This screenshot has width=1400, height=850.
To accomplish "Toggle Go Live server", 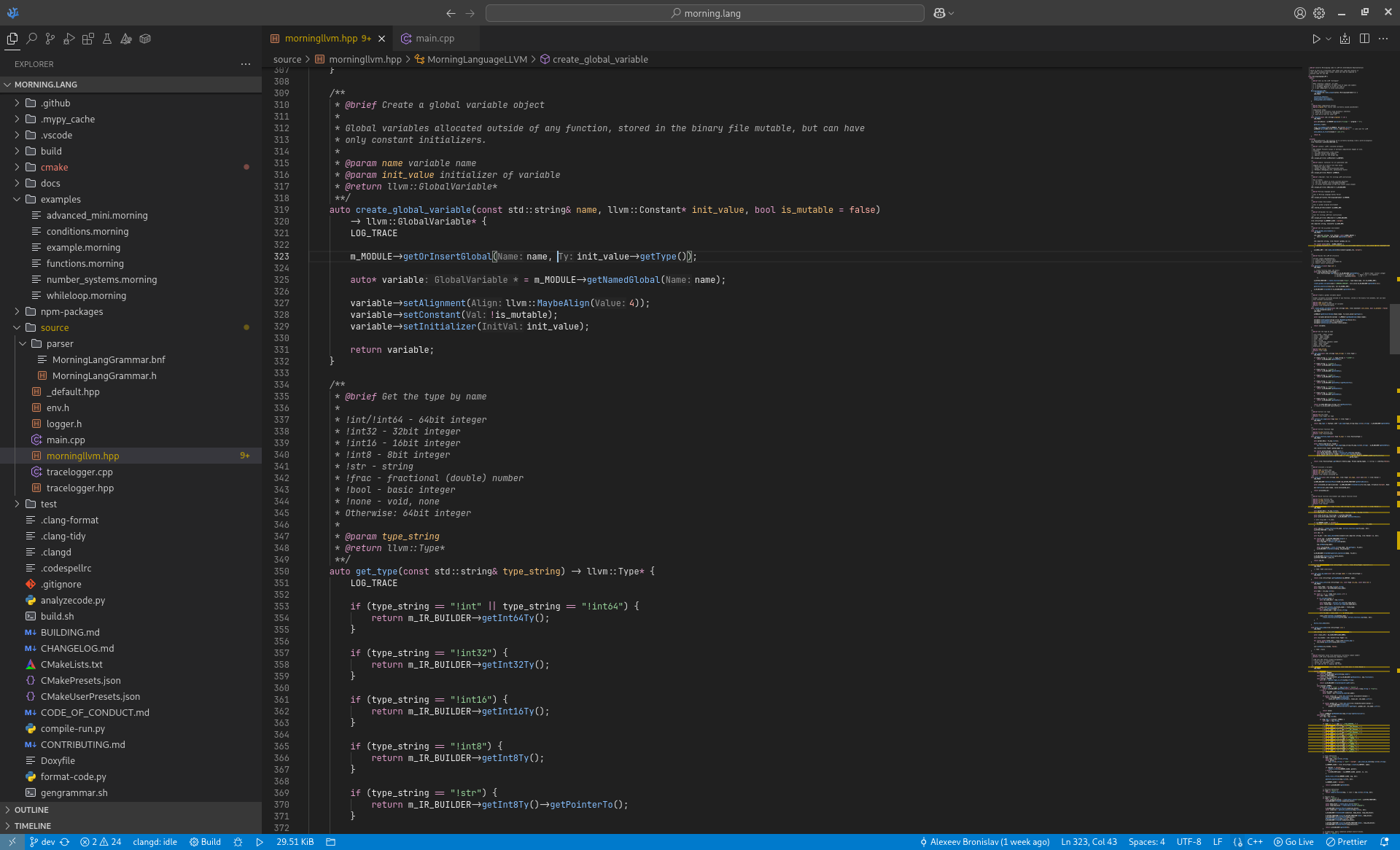I will [x=1294, y=842].
